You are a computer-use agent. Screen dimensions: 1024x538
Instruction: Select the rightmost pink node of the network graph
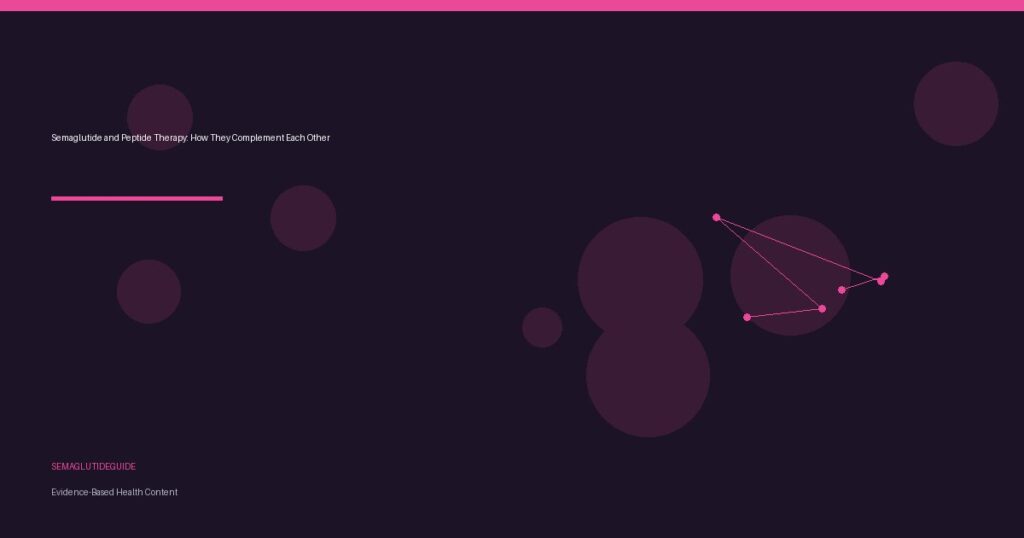pos(883,277)
